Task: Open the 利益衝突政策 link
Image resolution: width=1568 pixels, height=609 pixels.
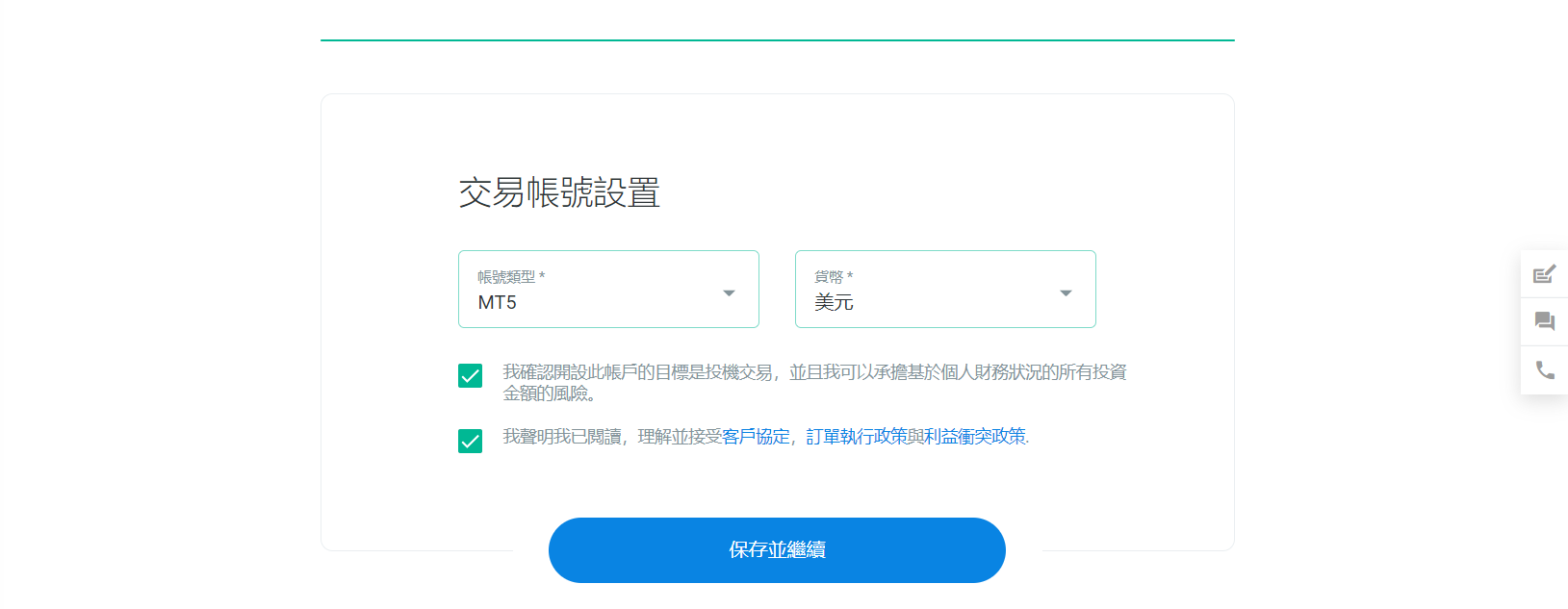Action: coord(975,437)
